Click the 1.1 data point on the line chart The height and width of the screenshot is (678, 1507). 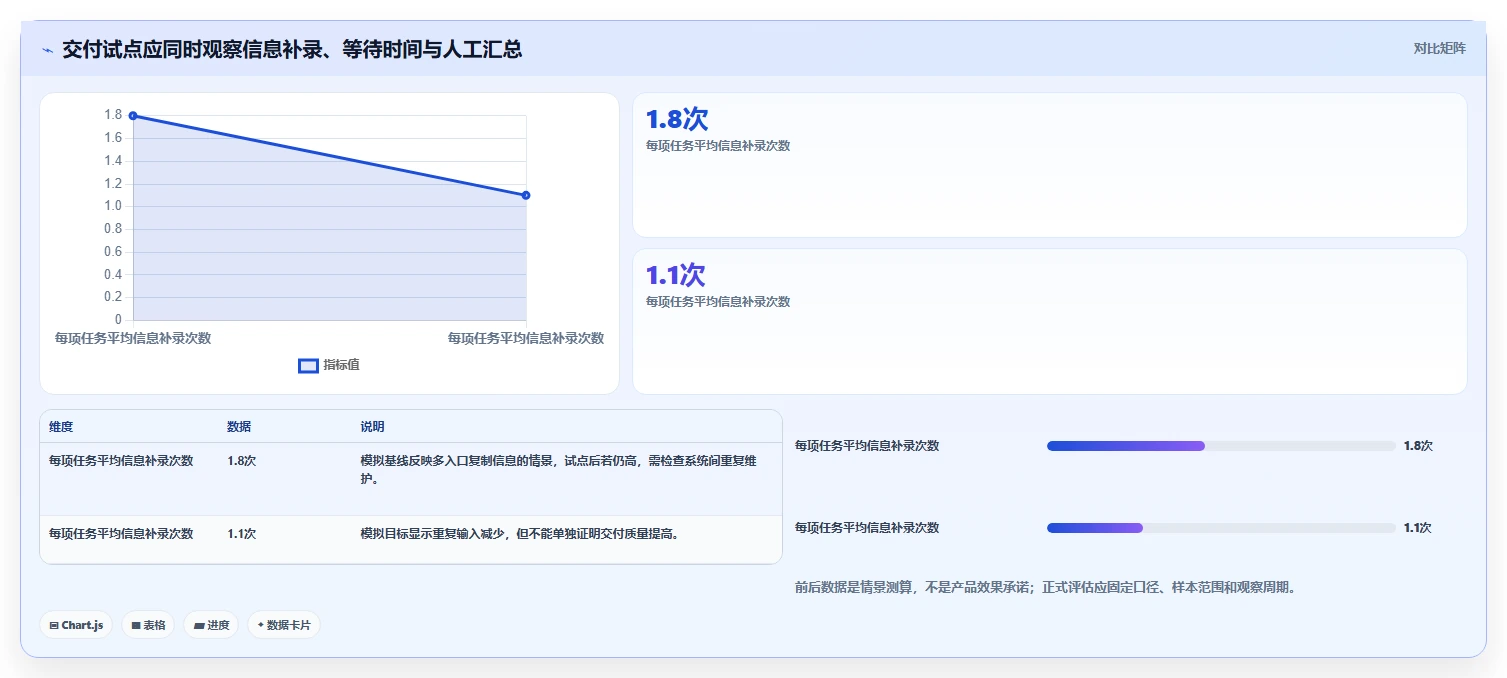[x=526, y=195]
